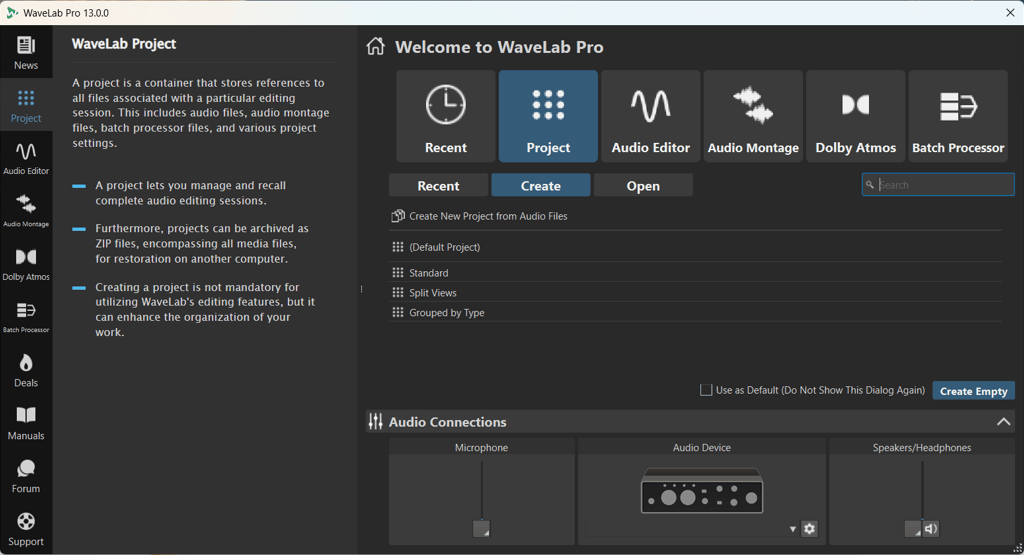This screenshot has height=555, width=1024.
Task: Select the large Audio Editor tile
Action: 650,116
